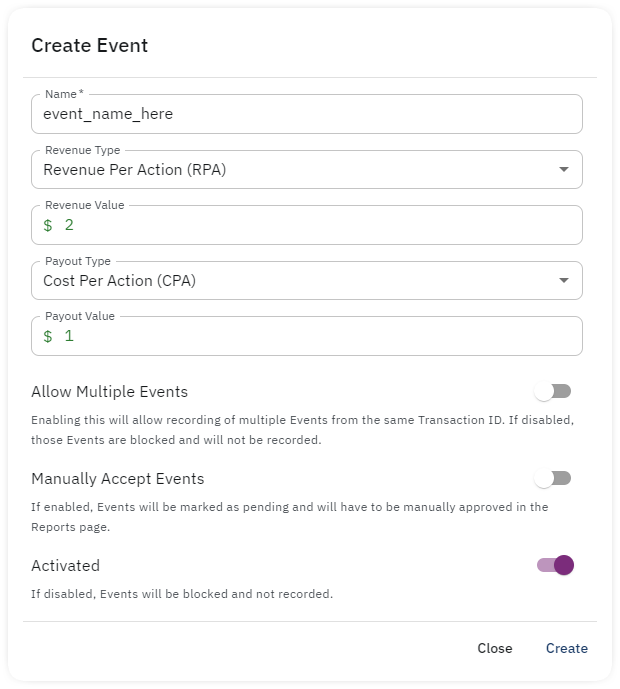
Task: Click the Revenue Value input field
Action: [307, 225]
